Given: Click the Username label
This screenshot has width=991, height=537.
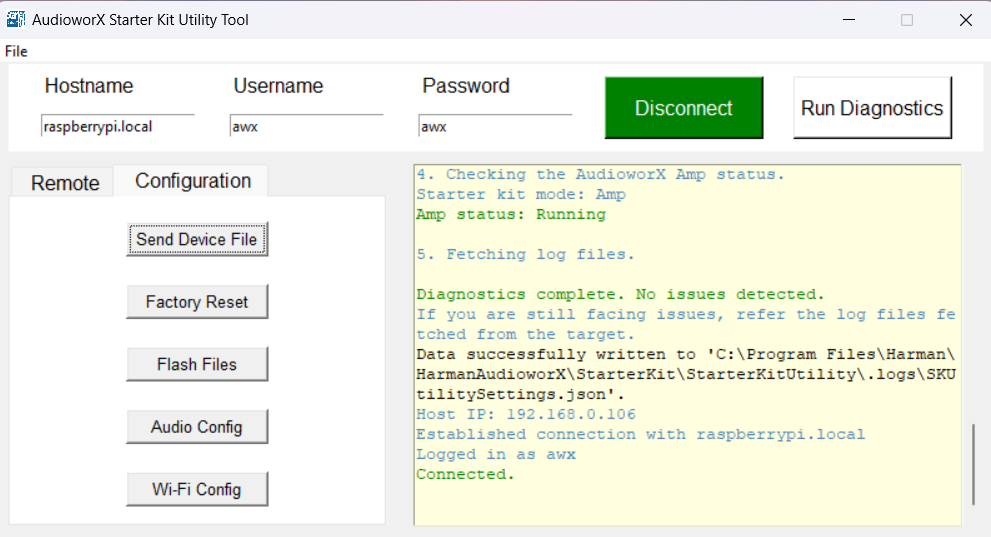Looking at the screenshot, I should click(x=278, y=86).
